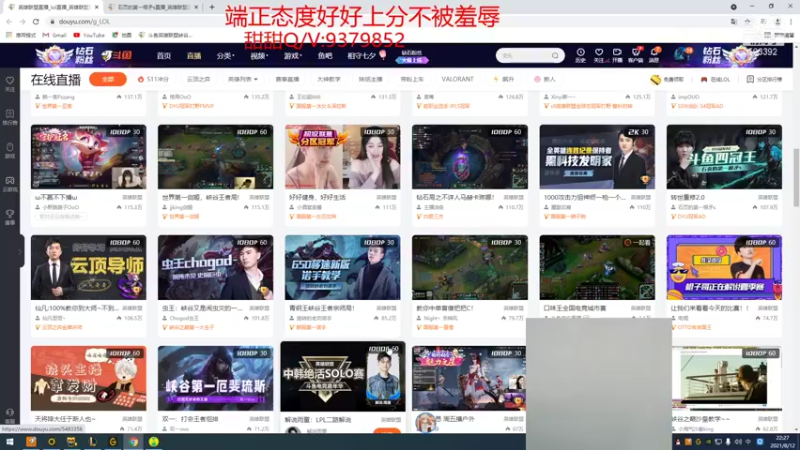Click the 免费领取 ticket icon link

tap(667, 80)
